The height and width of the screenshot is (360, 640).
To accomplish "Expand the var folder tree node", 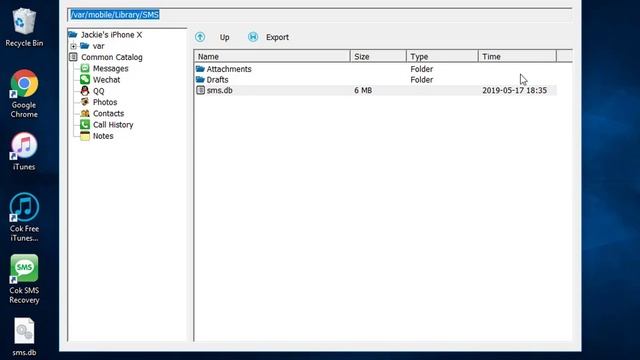I will [73, 46].
